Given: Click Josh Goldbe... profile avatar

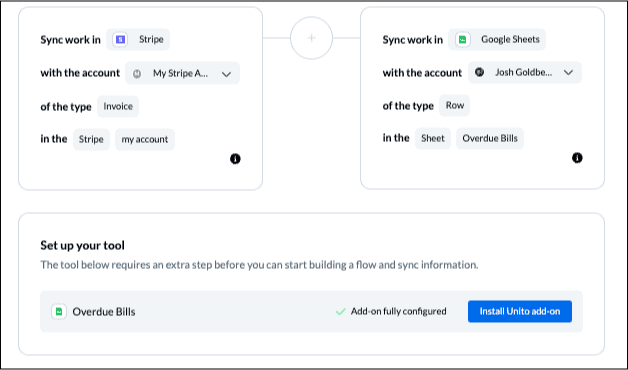Looking at the screenshot, I should coord(479,72).
